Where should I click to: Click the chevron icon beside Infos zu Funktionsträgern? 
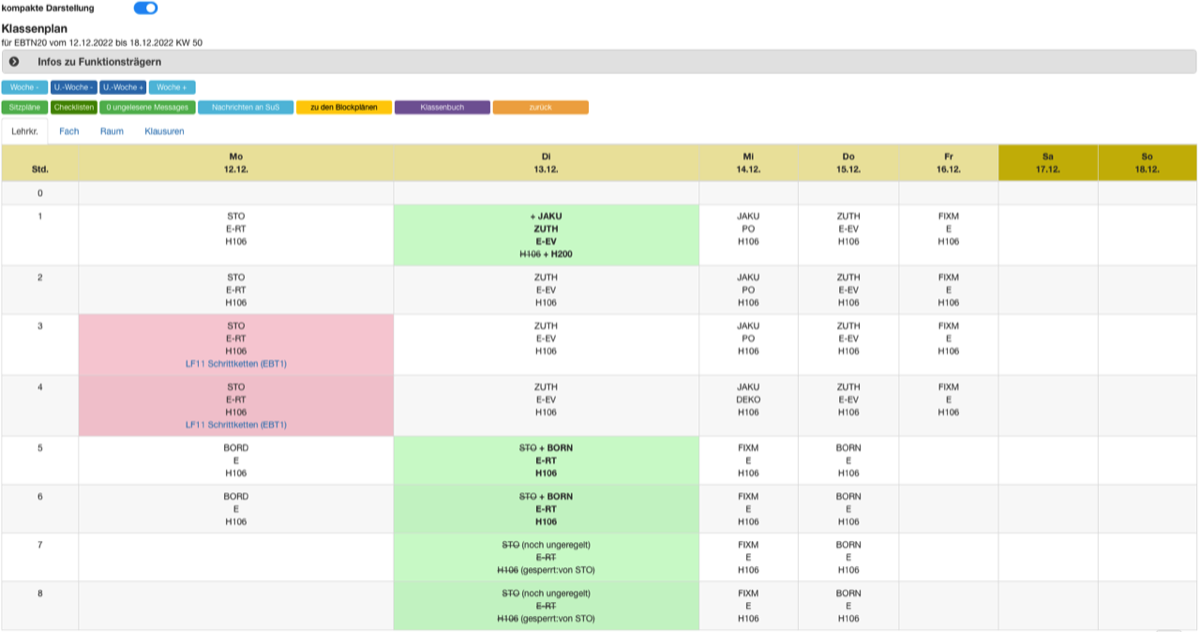(14, 62)
